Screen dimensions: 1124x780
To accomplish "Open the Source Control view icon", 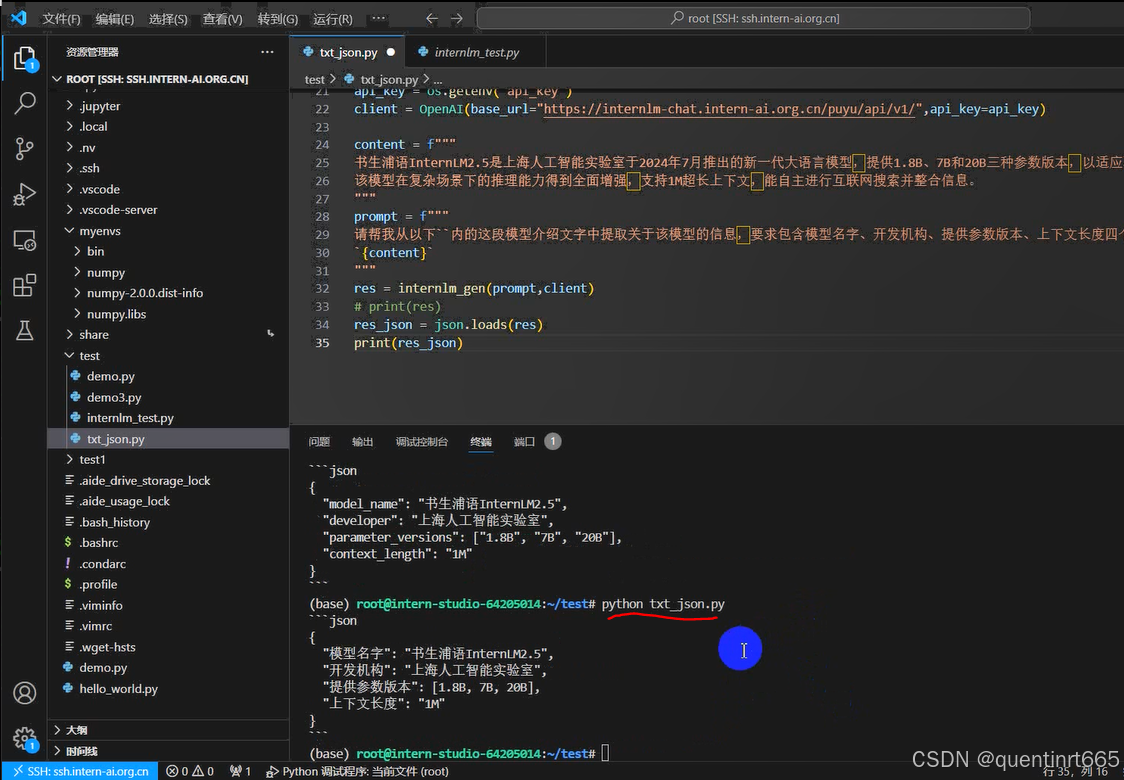I will 24,148.
